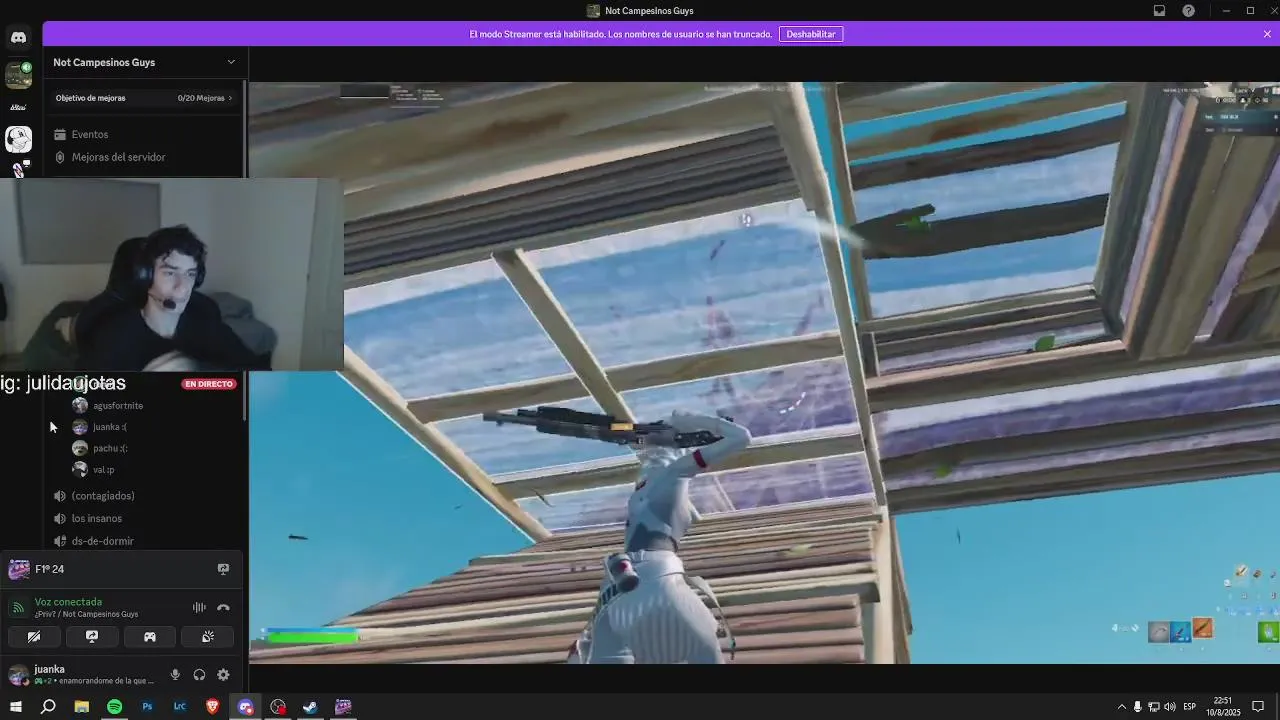Disconnect from voice call
Viewport: 1280px width, 720px height.
point(223,607)
